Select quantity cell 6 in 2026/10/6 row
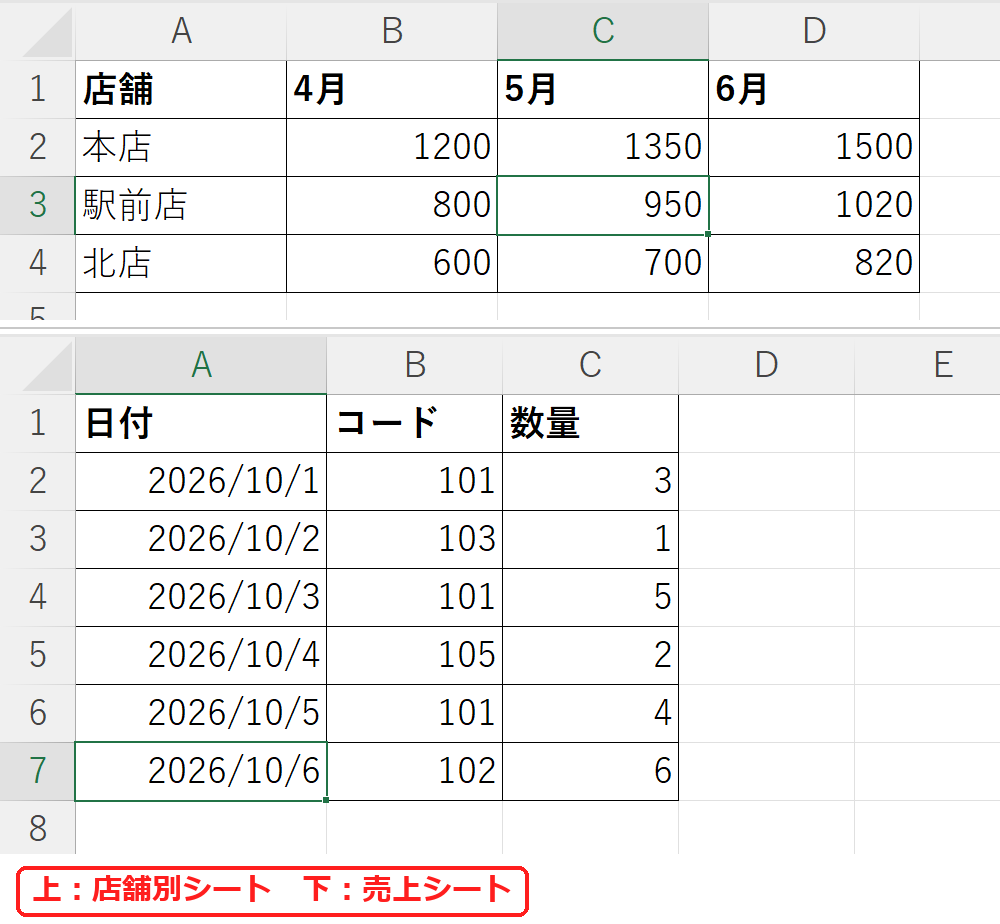 [x=591, y=771]
